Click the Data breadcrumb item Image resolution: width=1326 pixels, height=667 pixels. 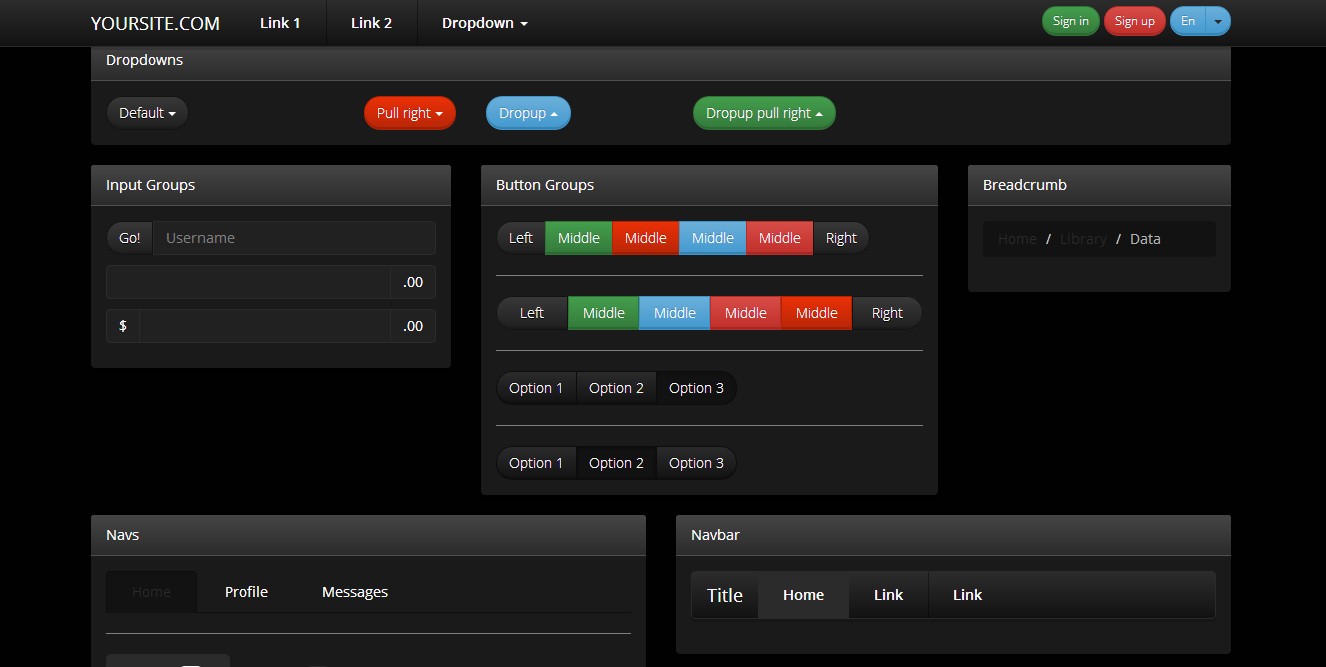point(1145,238)
